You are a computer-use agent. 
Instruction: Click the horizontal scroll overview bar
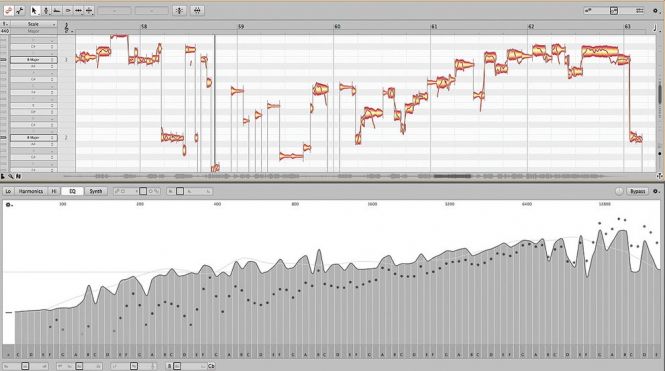pos(360,176)
